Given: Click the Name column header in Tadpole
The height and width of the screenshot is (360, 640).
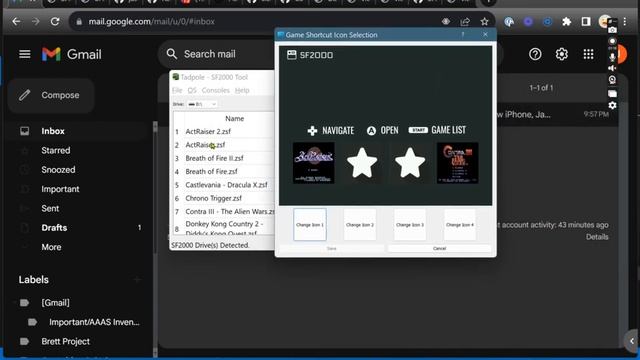Looking at the screenshot, I should pos(234,118).
